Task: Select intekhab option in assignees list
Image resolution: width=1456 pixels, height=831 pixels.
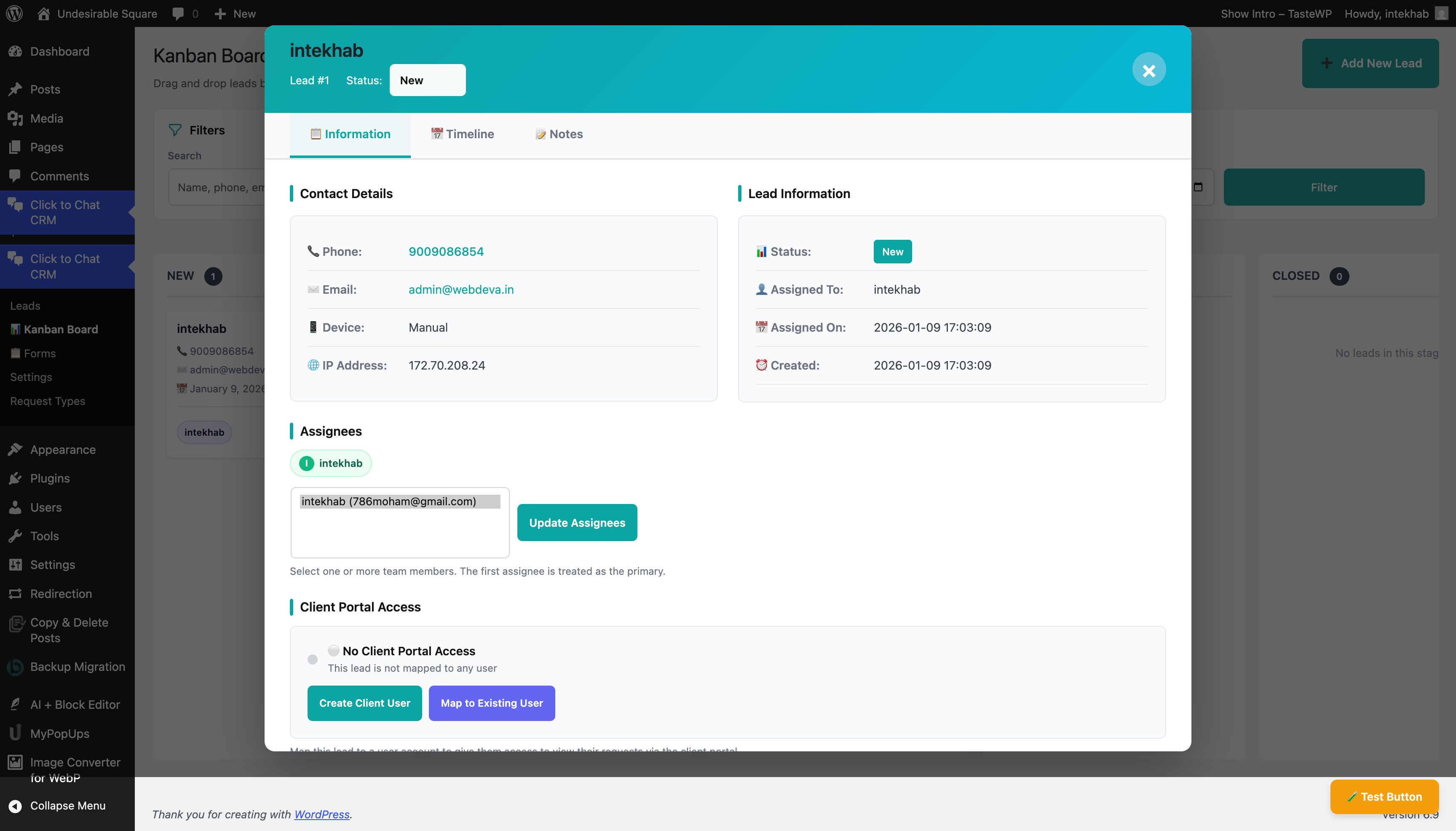Action: pyautogui.click(x=399, y=501)
